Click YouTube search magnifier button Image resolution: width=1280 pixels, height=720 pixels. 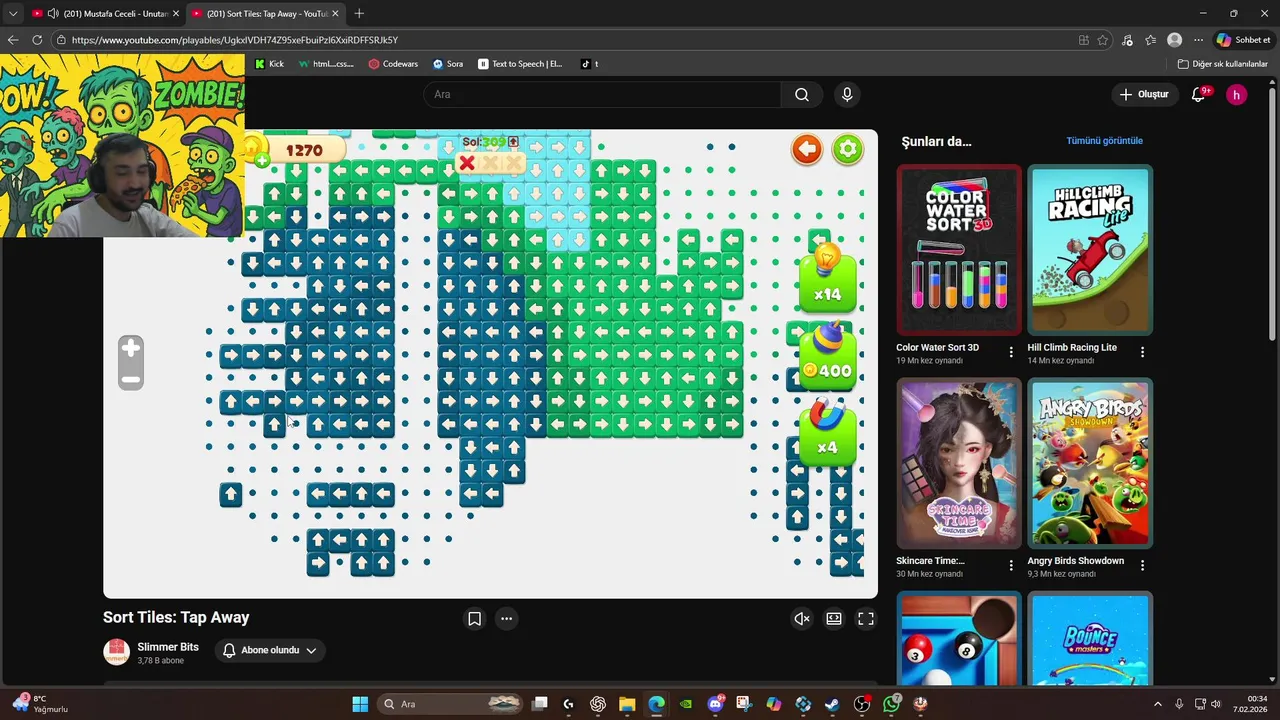802,94
